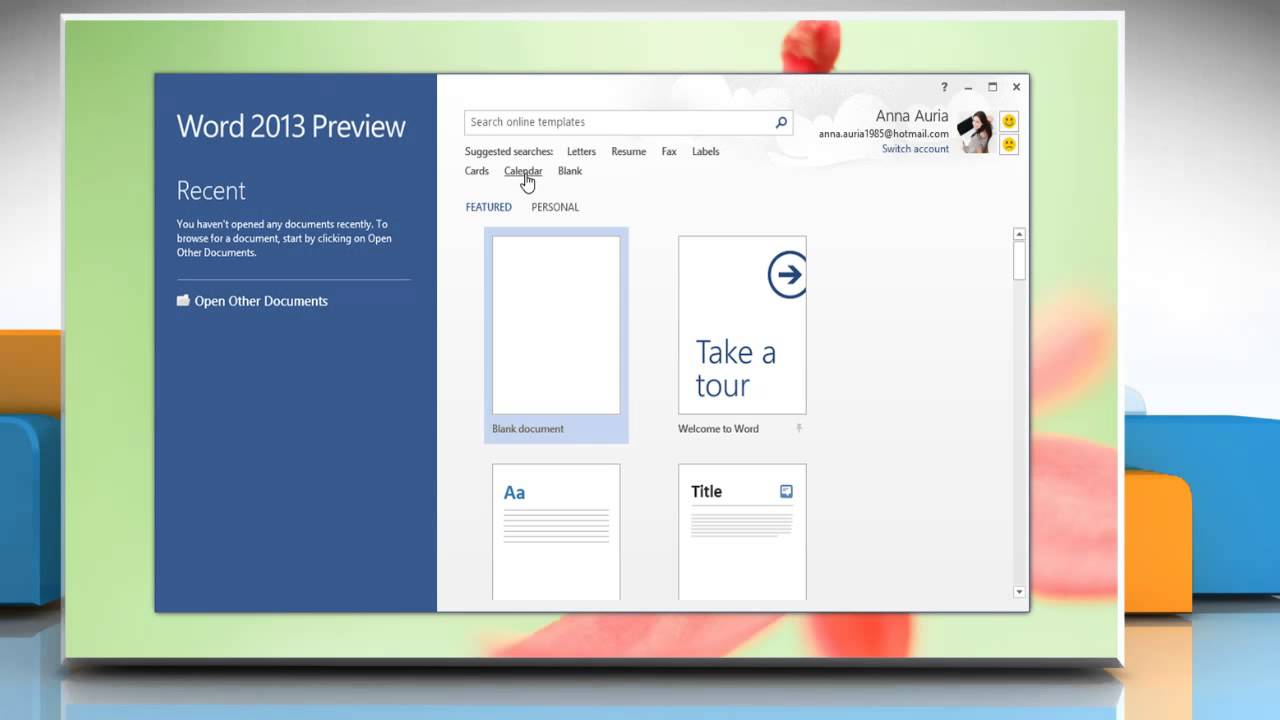Close the Word start window
The width and height of the screenshot is (1280, 720).
point(1016,87)
